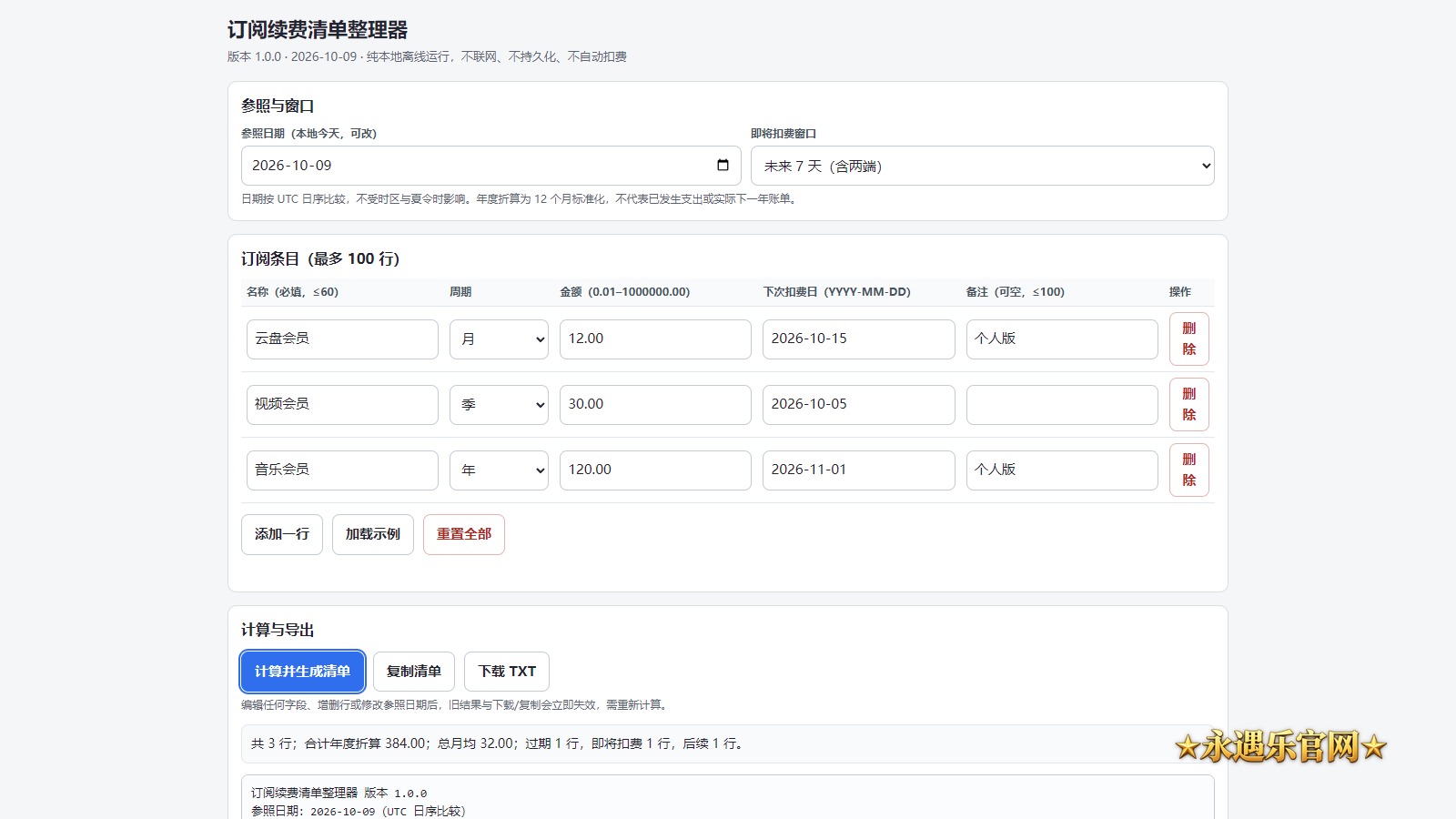The width and height of the screenshot is (1456, 819).
Task: Open the upcoming charge window dropdown
Action: pyautogui.click(x=983, y=166)
